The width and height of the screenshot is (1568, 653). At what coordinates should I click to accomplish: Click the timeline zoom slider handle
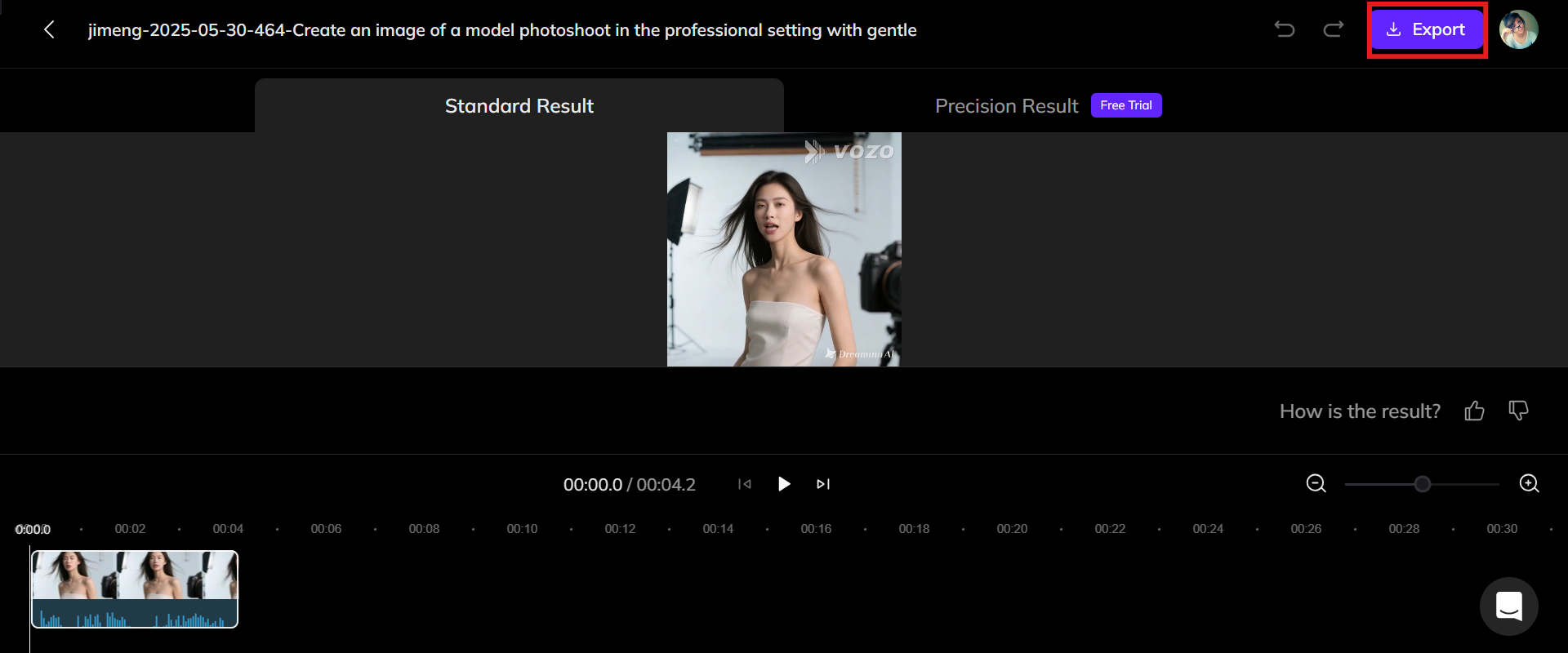[1423, 484]
